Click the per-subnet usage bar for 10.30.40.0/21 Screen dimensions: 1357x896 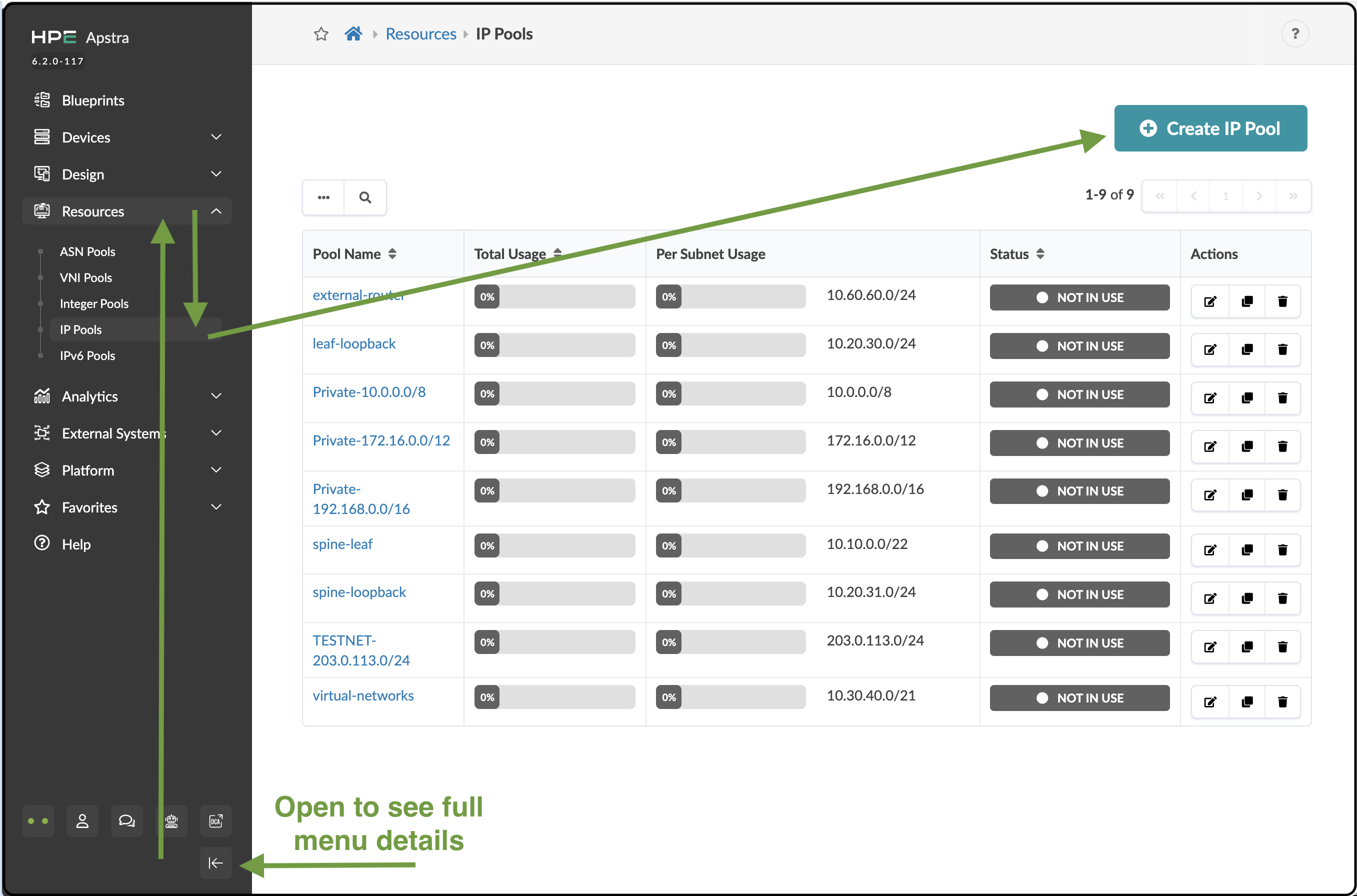pos(730,697)
